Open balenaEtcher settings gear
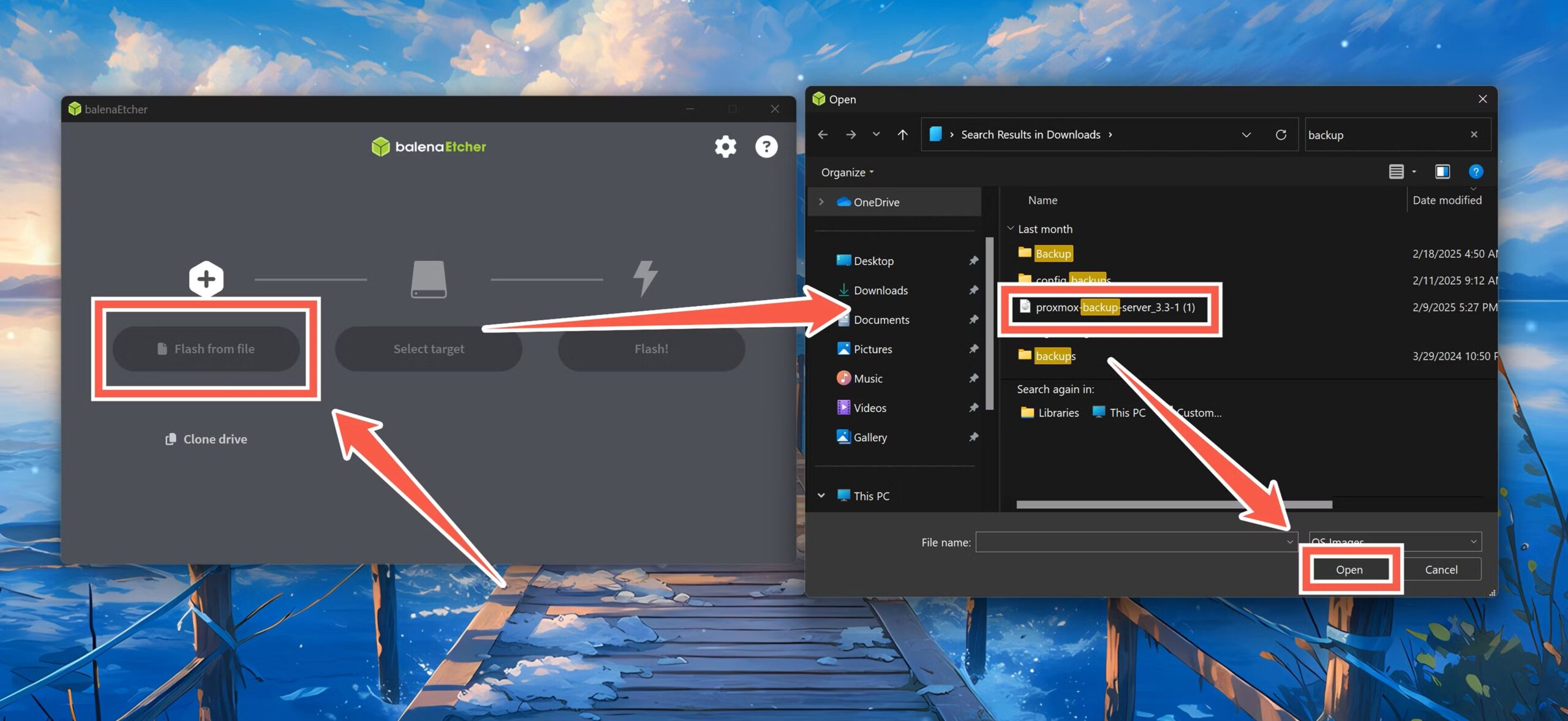 click(725, 147)
